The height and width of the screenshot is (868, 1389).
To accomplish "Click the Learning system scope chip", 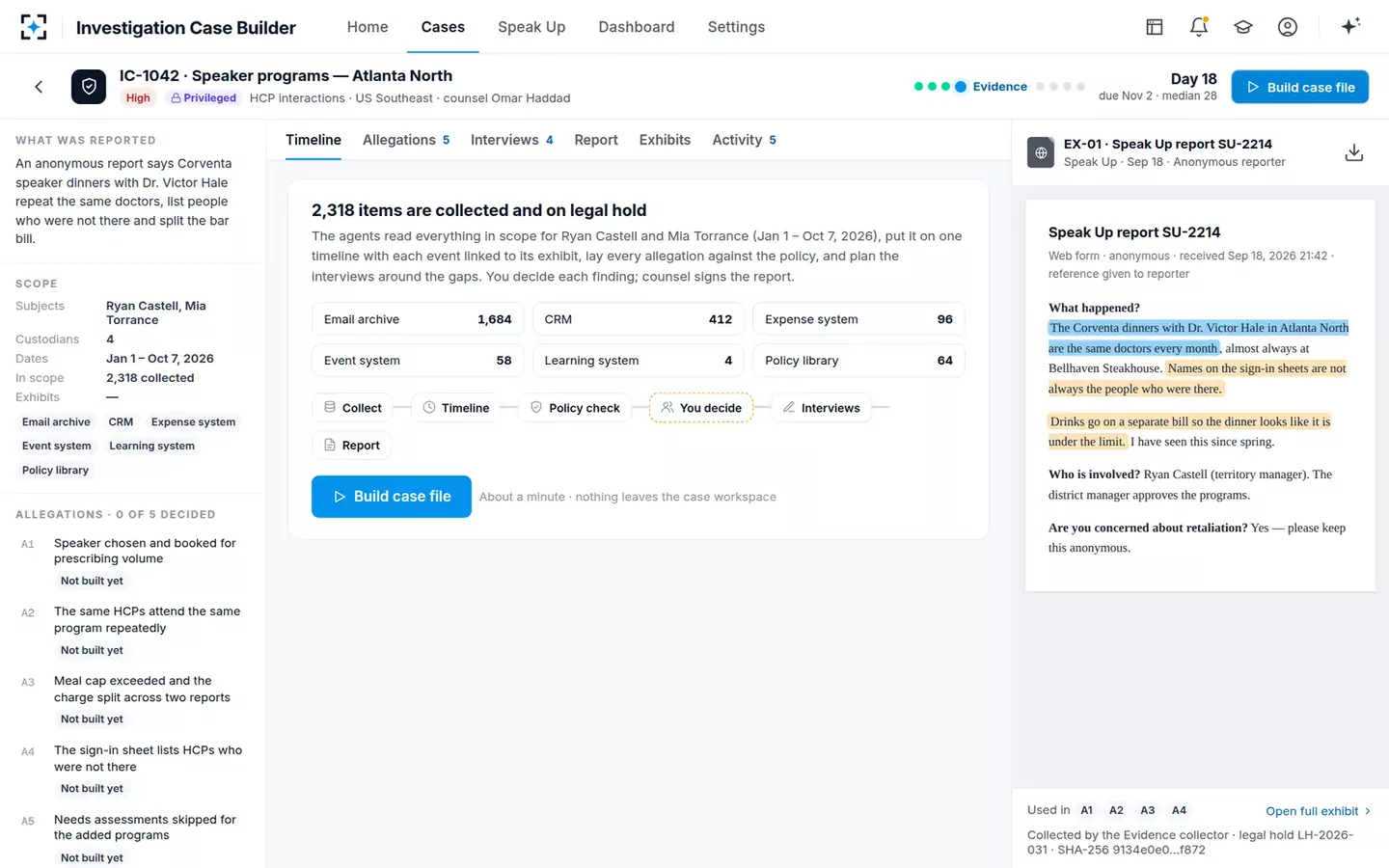I will (x=151, y=446).
